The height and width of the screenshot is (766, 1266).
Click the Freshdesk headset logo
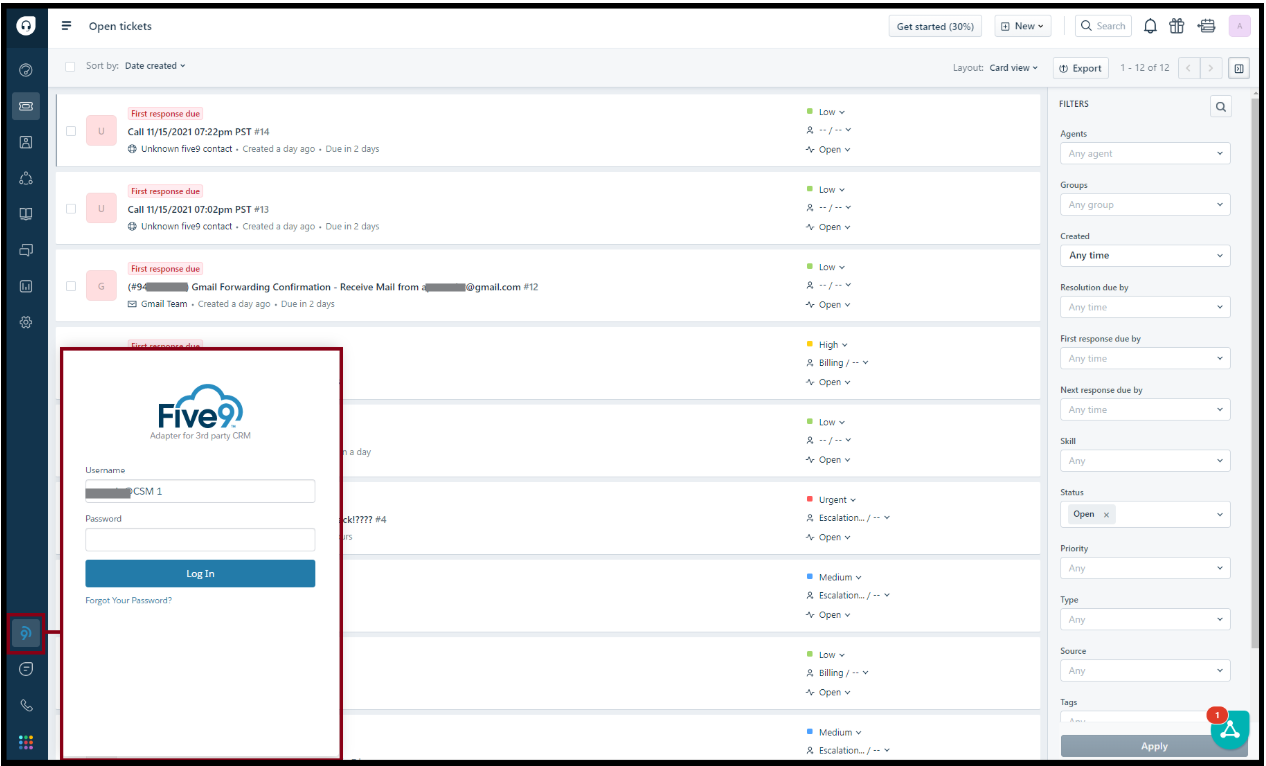coord(26,26)
